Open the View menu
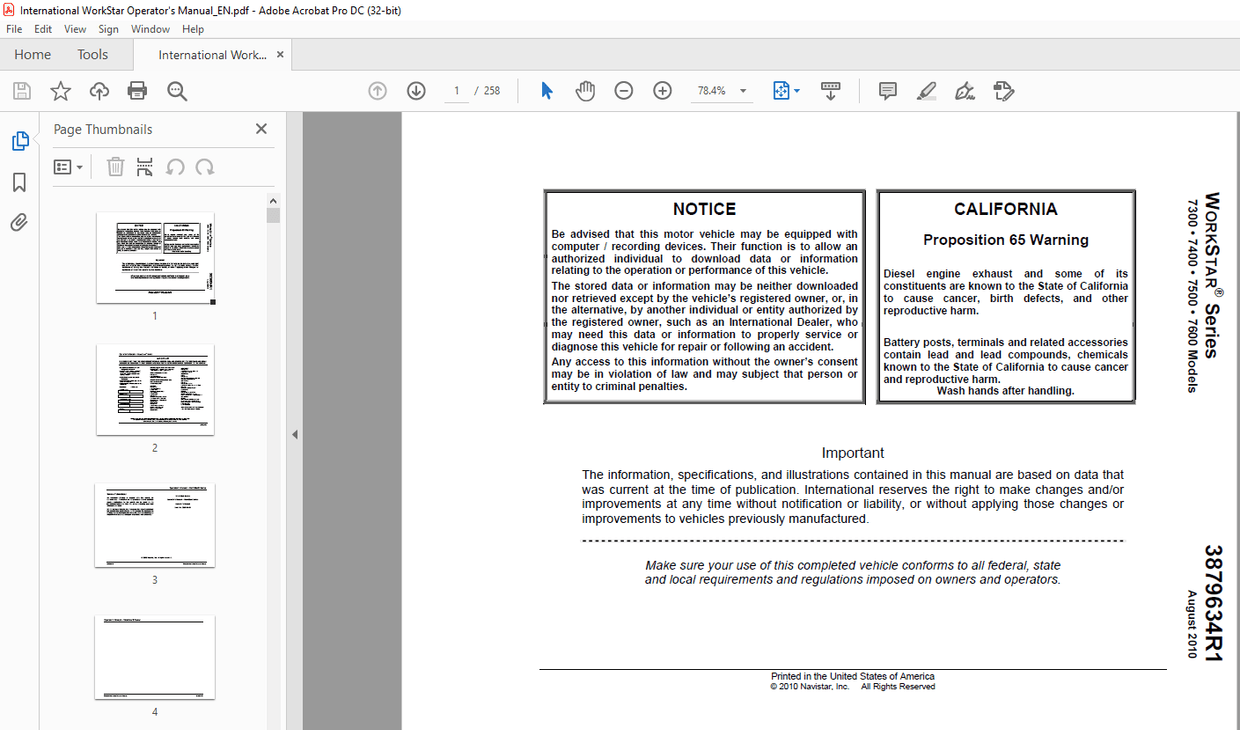1240x730 pixels. click(x=75, y=29)
